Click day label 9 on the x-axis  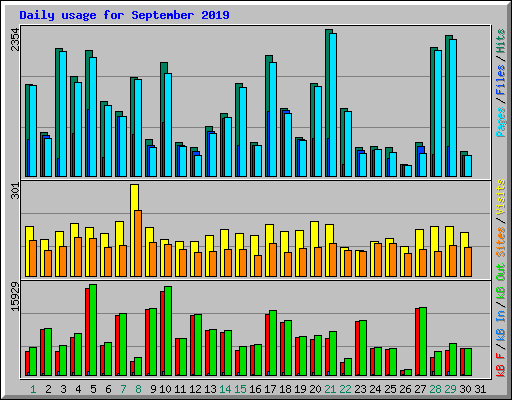coord(153,389)
